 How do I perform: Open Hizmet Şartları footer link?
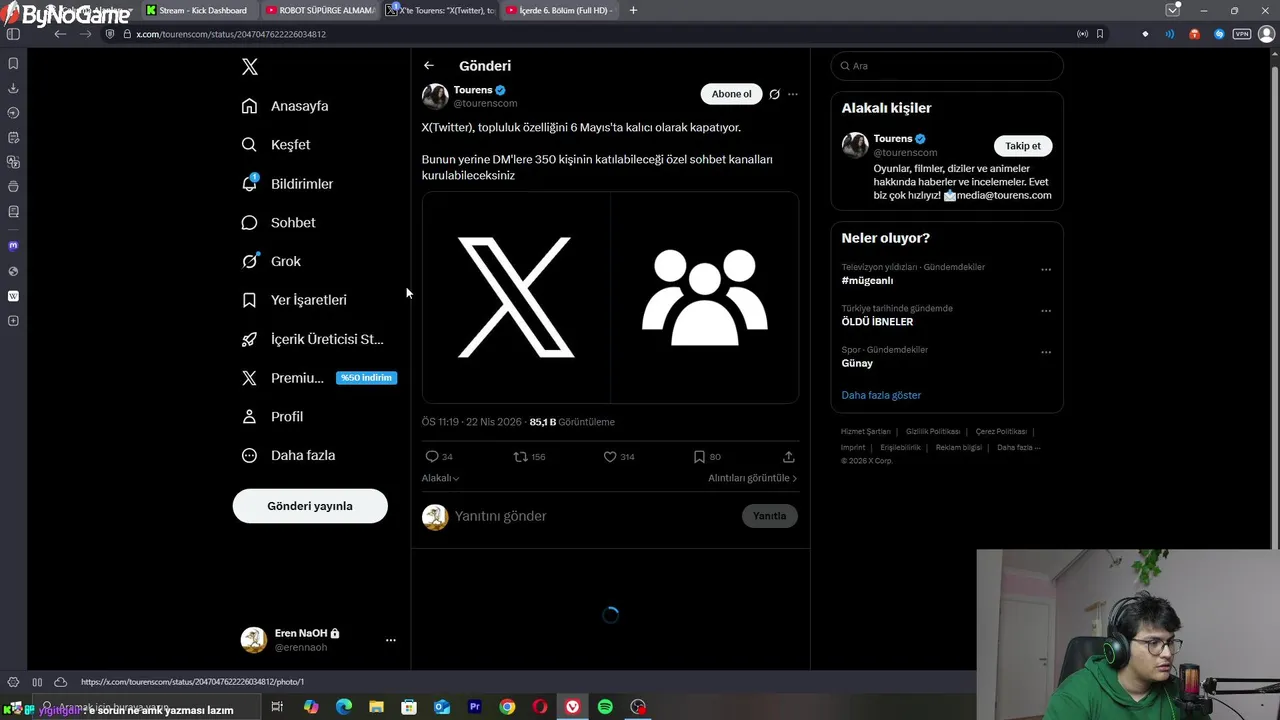[x=866, y=432]
